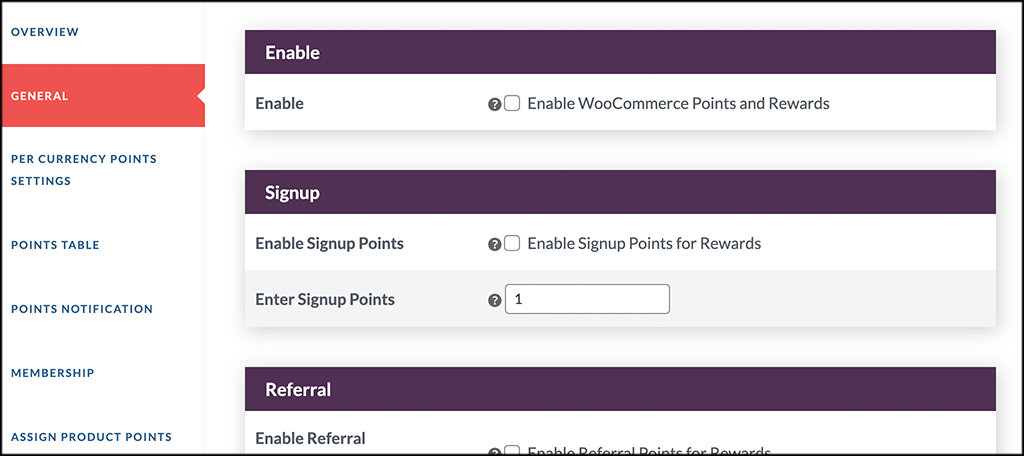The width and height of the screenshot is (1024, 456).
Task: Click the Signup section header
Action: pyautogui.click(x=620, y=192)
